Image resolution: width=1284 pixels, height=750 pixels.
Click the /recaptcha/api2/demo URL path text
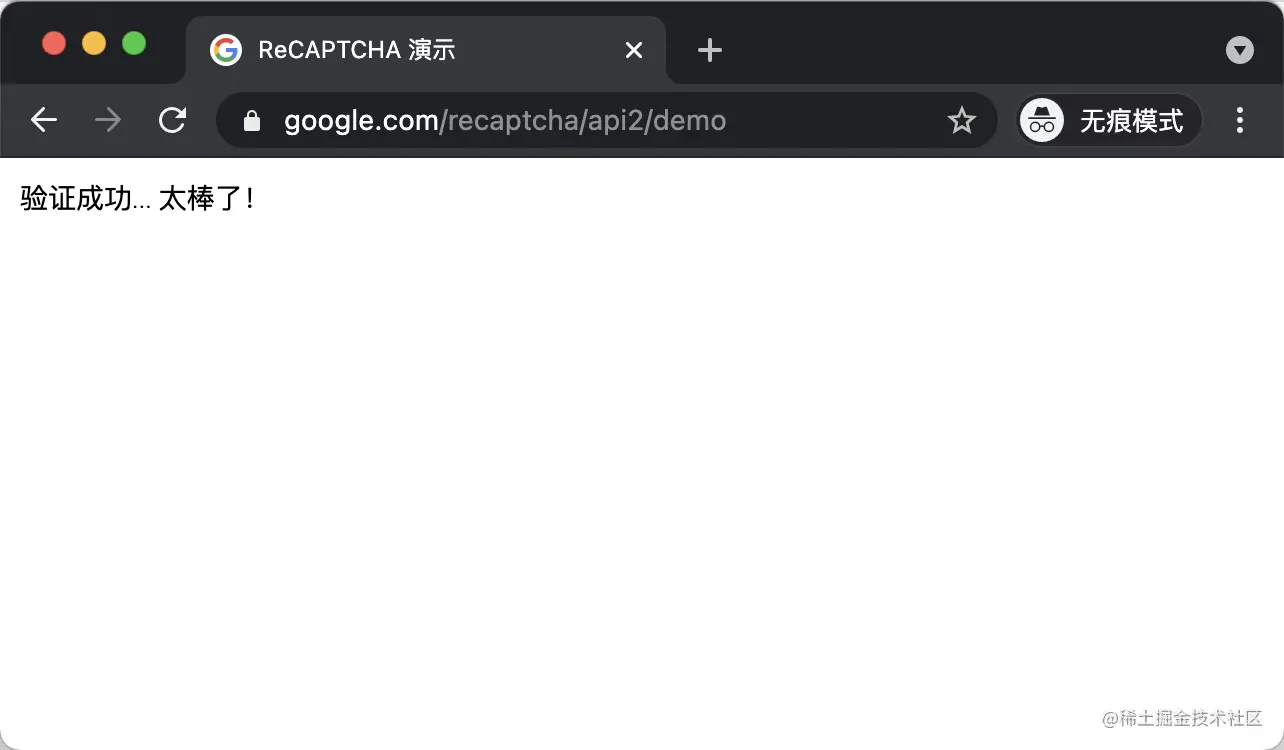[583, 121]
